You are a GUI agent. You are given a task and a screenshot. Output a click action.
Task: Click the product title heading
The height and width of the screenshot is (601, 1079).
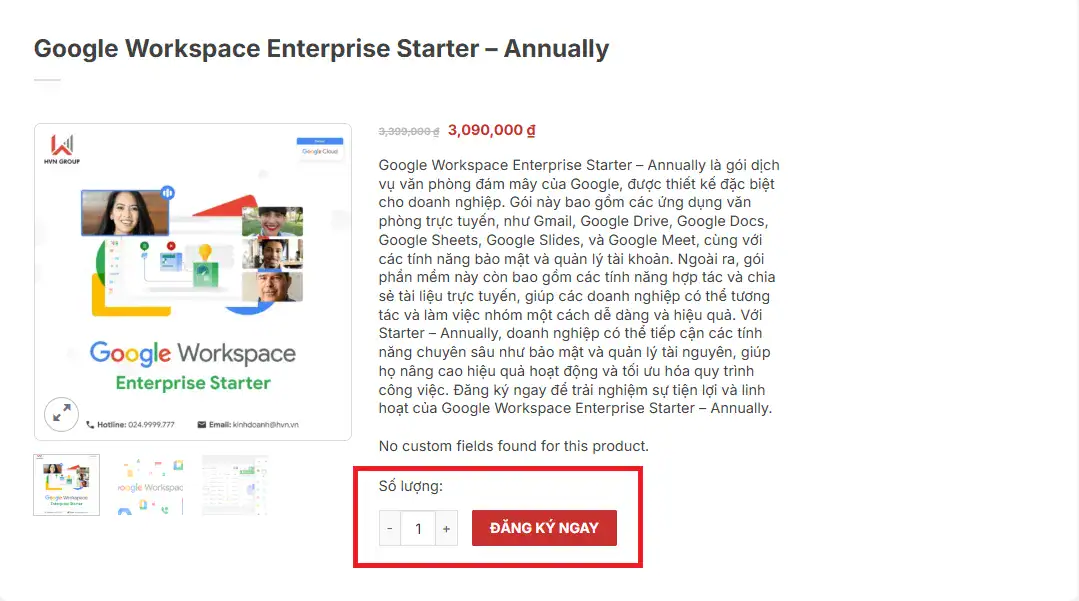(x=321, y=48)
